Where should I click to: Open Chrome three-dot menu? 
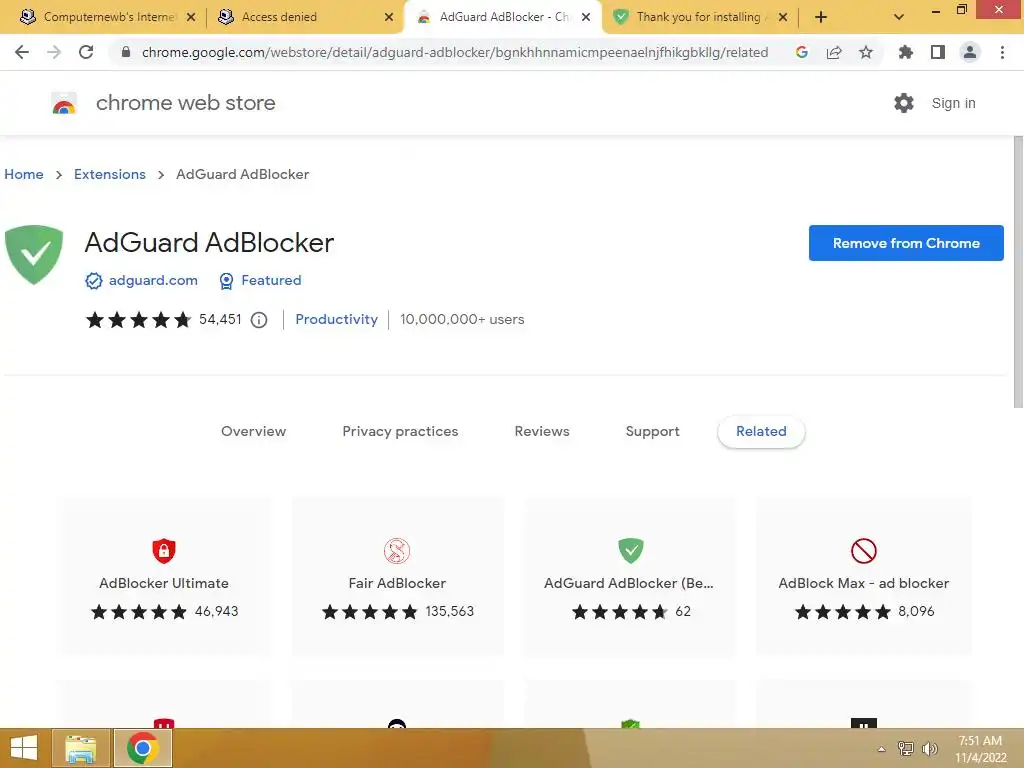1002,52
